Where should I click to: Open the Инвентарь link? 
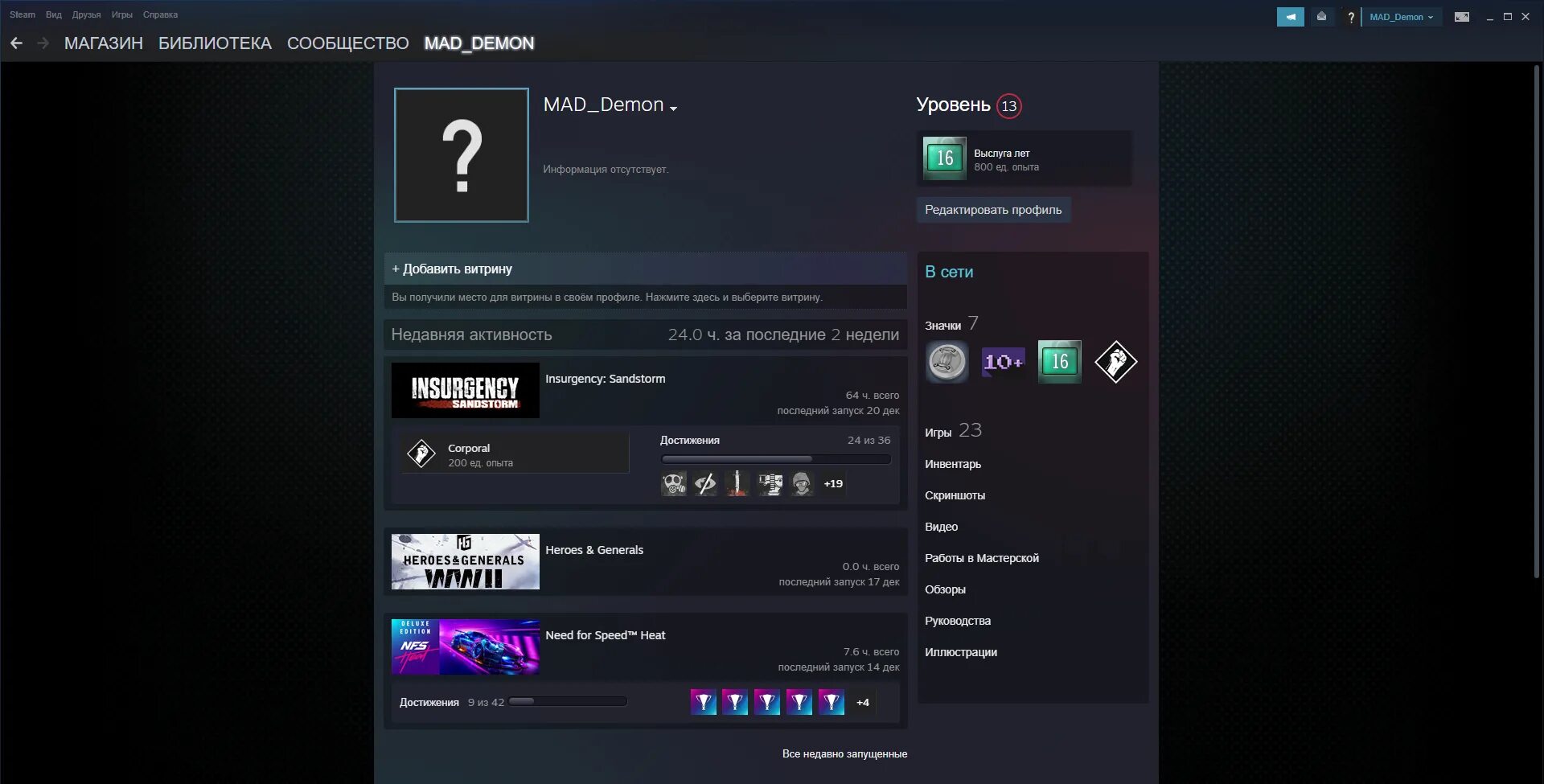point(953,464)
